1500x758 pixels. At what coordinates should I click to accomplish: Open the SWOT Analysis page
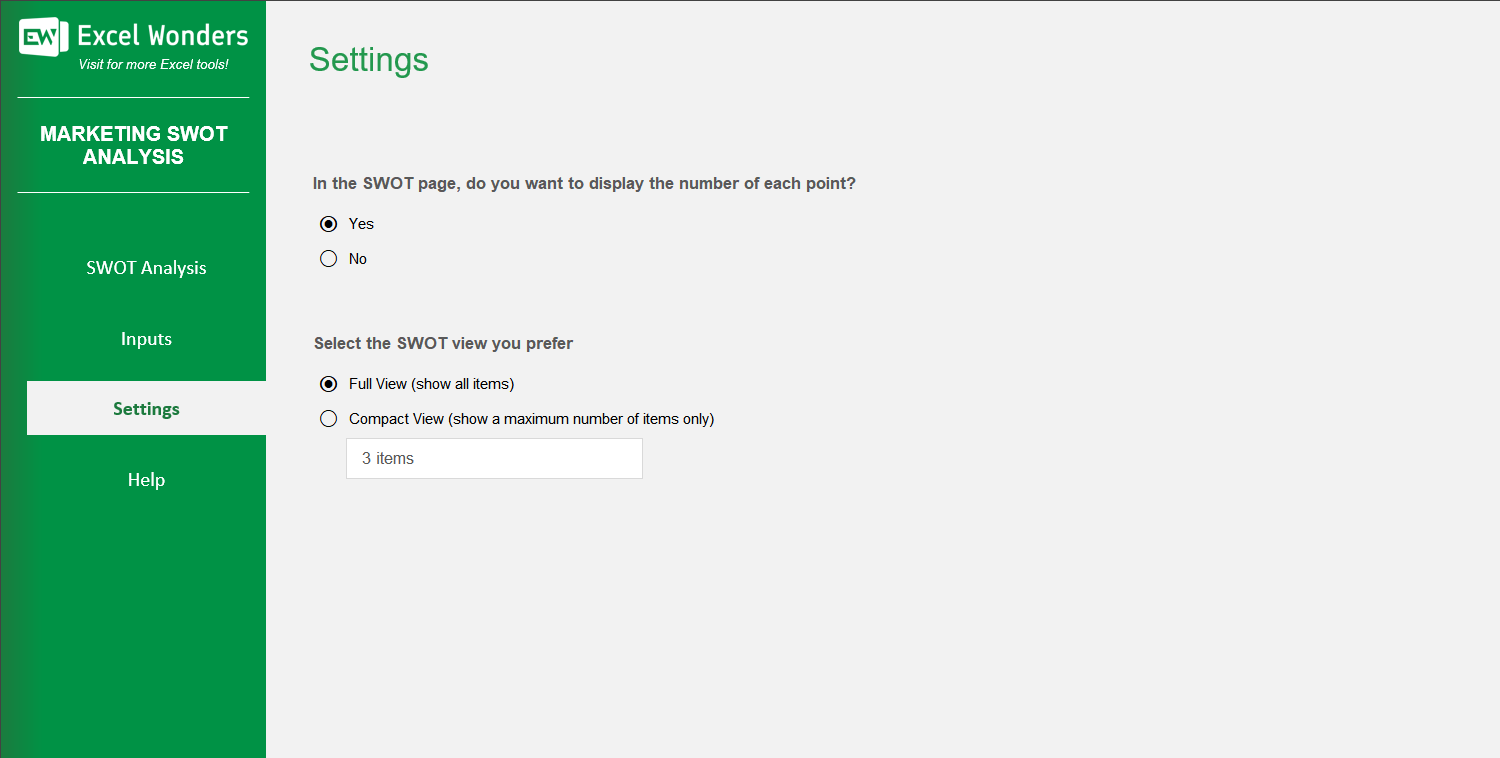pos(146,268)
